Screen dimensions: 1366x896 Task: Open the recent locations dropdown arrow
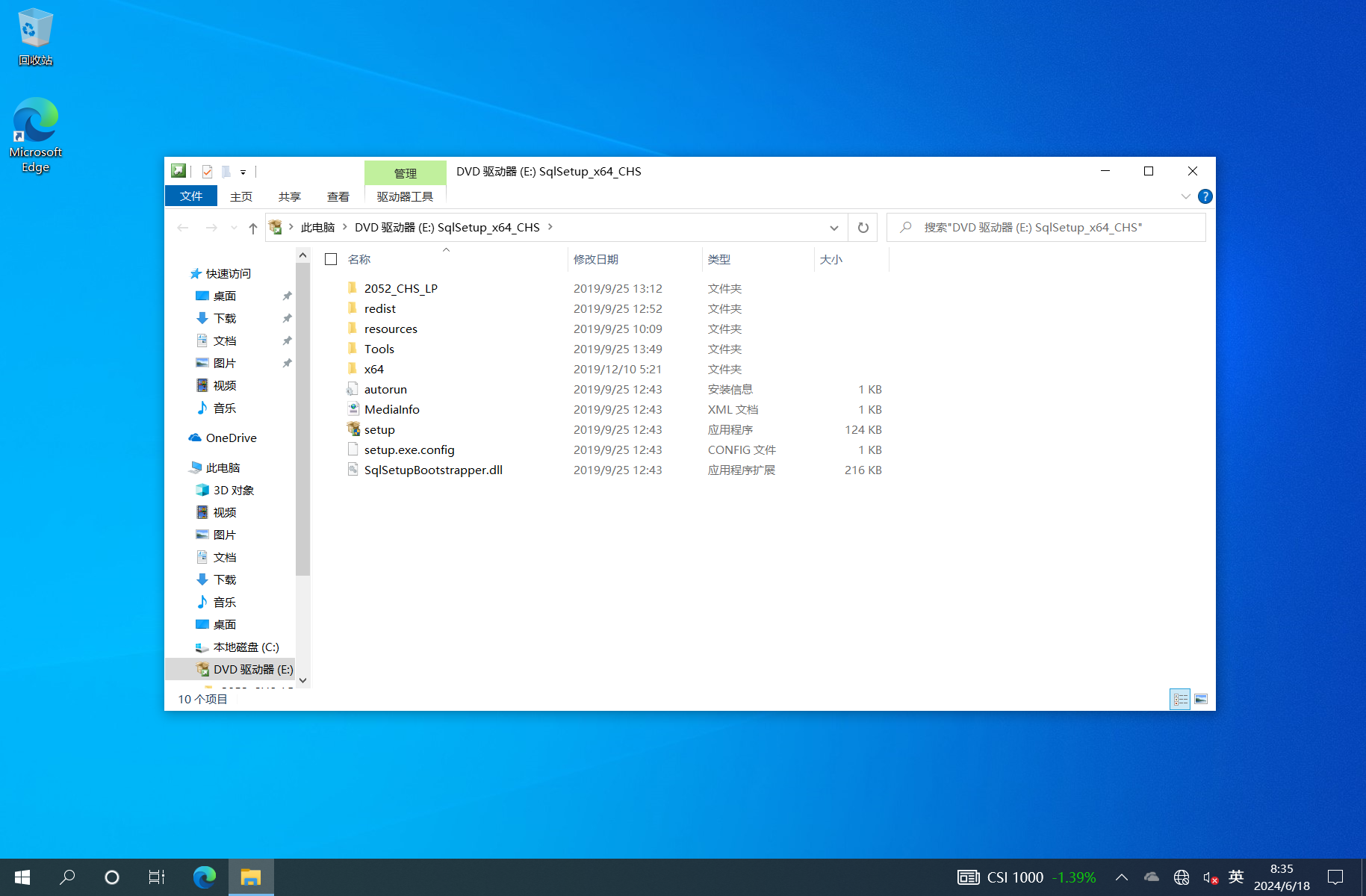point(234,228)
